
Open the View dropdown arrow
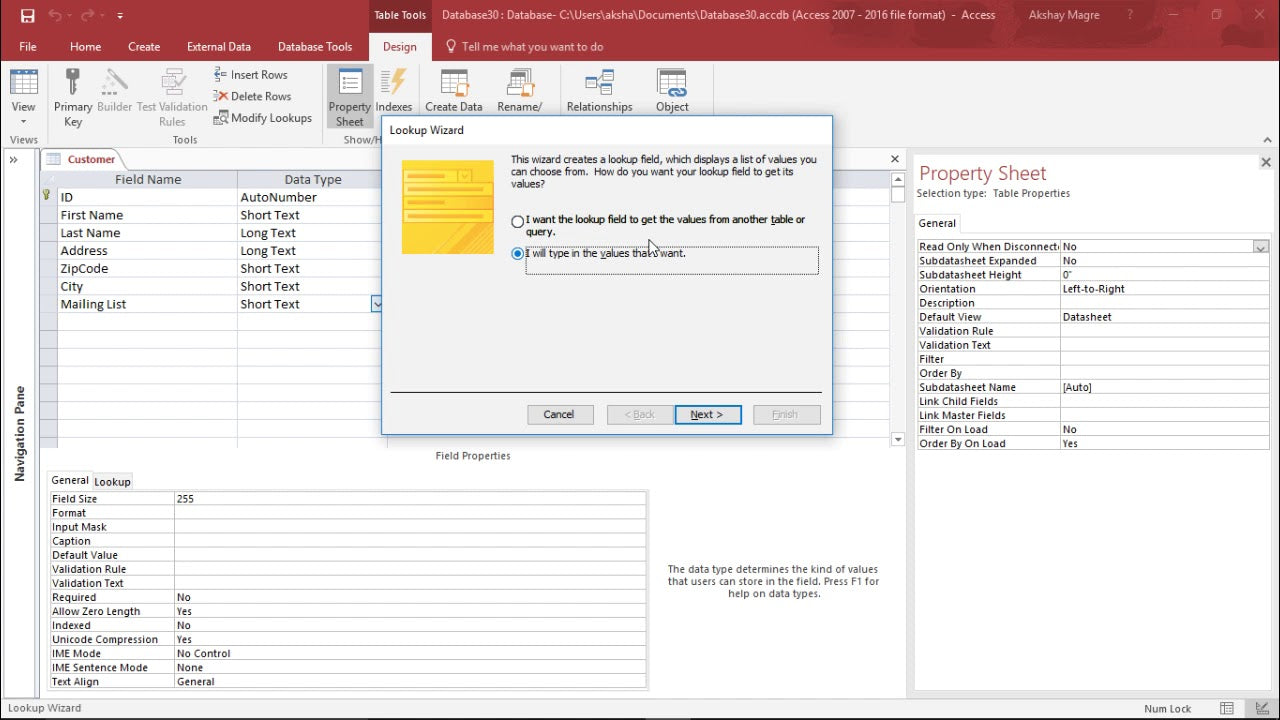coord(23,122)
